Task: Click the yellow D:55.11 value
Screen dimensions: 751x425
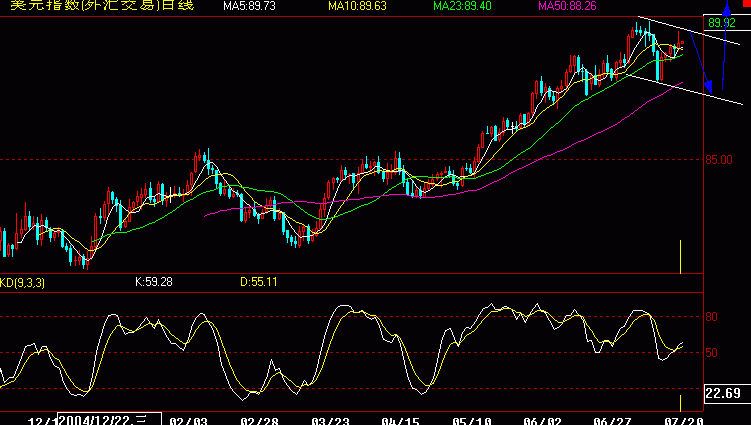Action: coord(259,282)
